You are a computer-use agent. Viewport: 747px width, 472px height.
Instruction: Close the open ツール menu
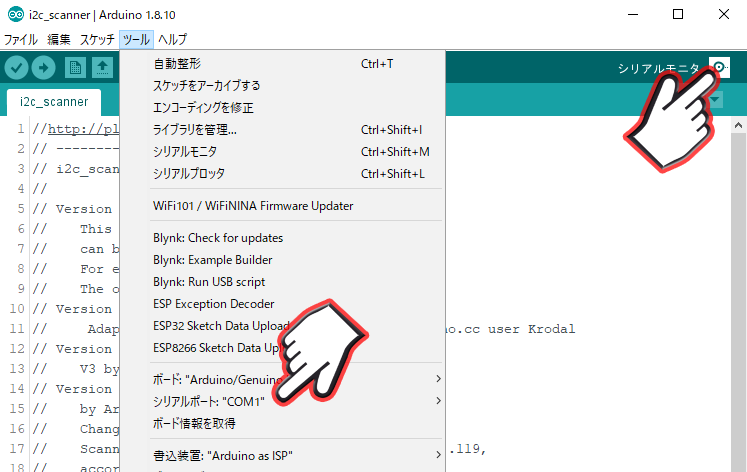[x=136, y=40]
